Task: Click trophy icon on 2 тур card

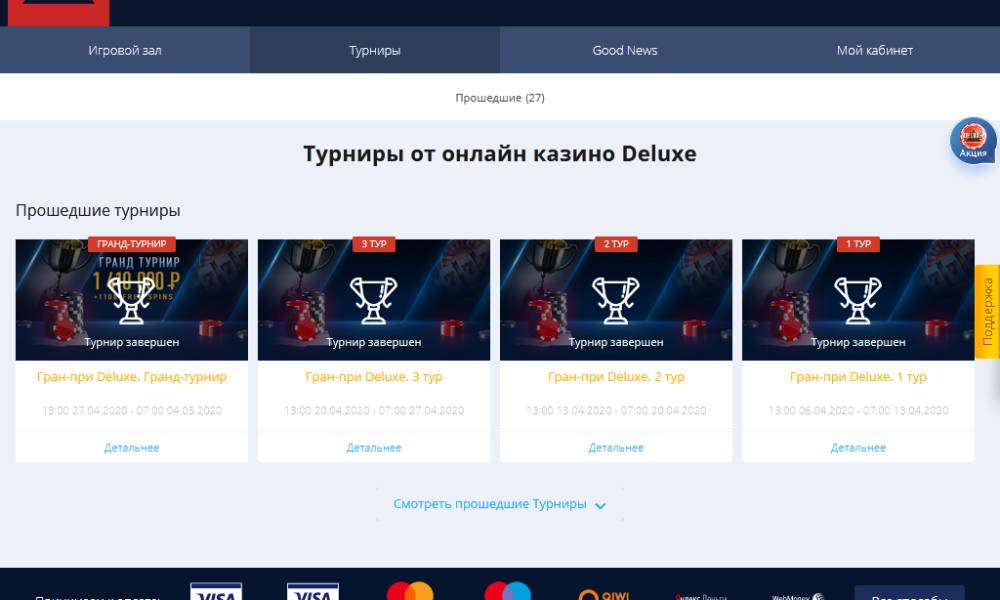Action: [x=615, y=300]
